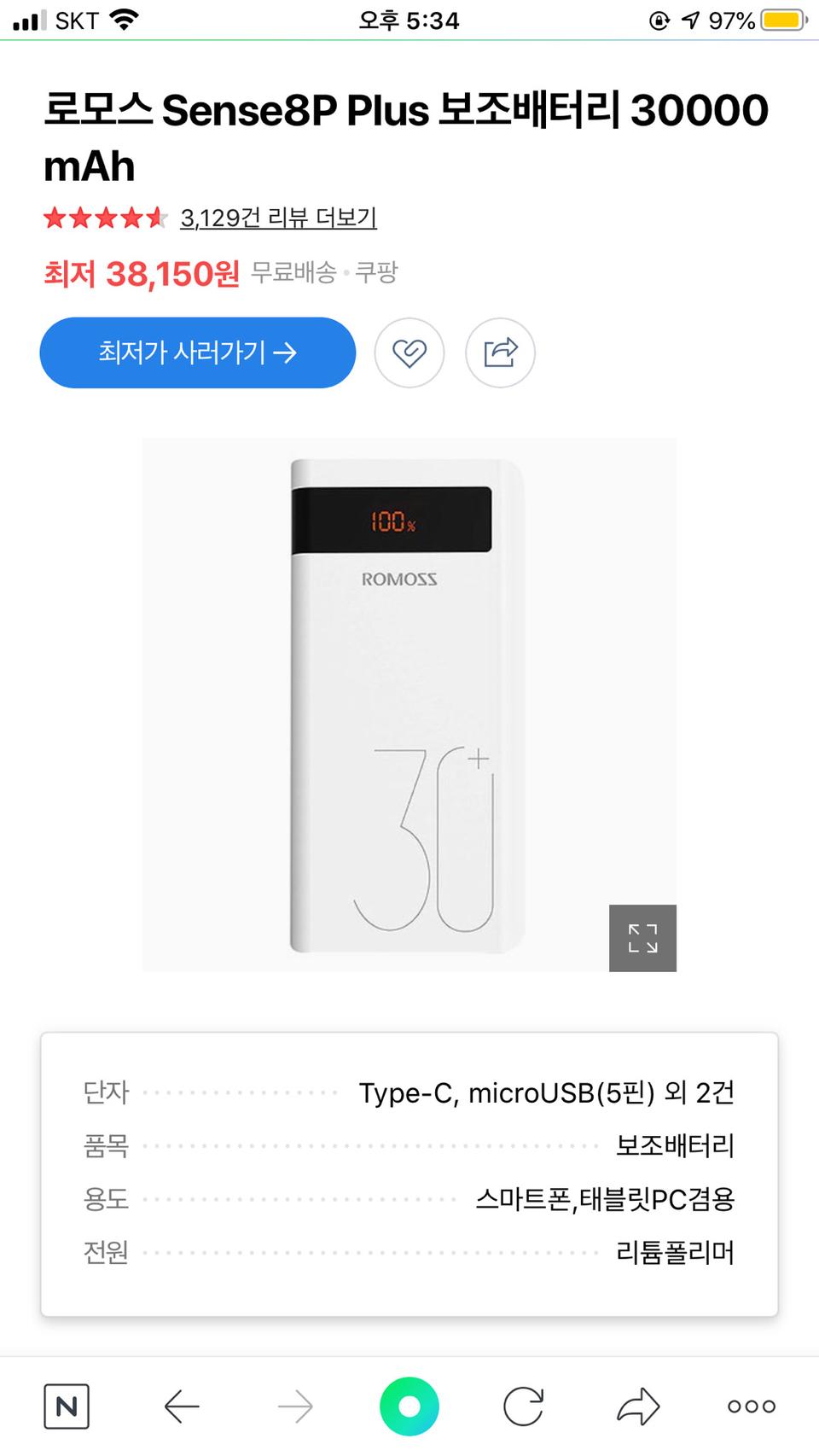Reload the page with refresh icon
Viewport: 819px width, 1456px height.
tap(523, 1406)
